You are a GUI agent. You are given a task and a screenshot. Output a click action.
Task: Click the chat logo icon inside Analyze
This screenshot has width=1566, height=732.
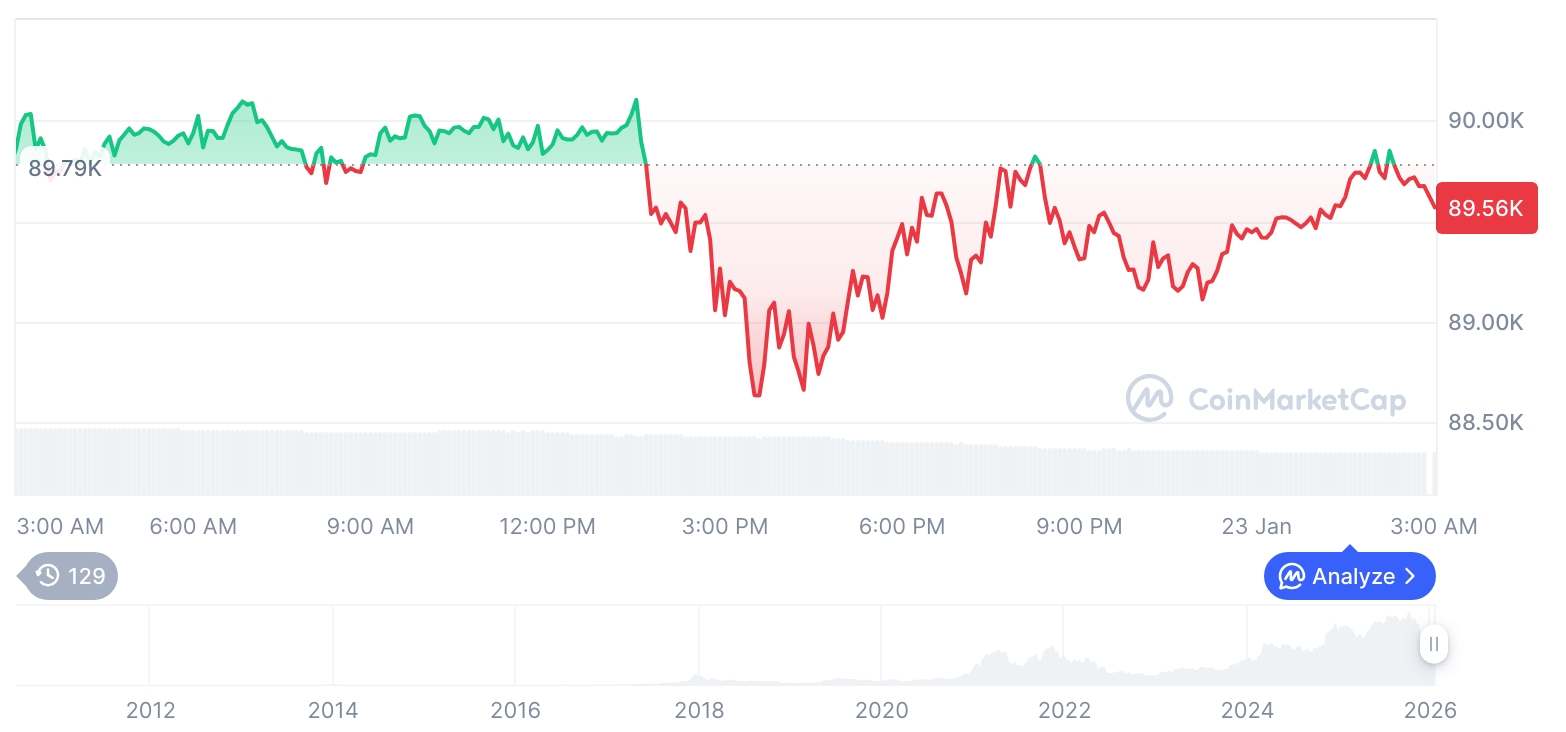[x=1292, y=576]
